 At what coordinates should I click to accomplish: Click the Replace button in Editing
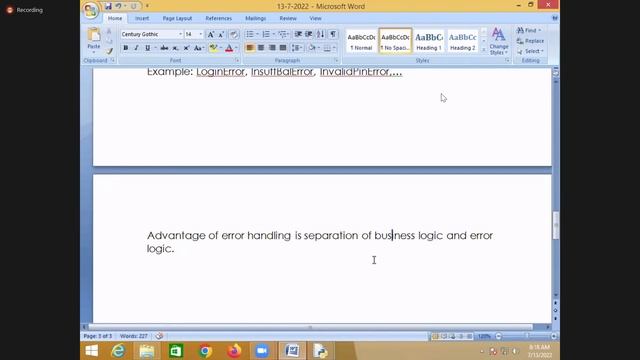pos(530,41)
